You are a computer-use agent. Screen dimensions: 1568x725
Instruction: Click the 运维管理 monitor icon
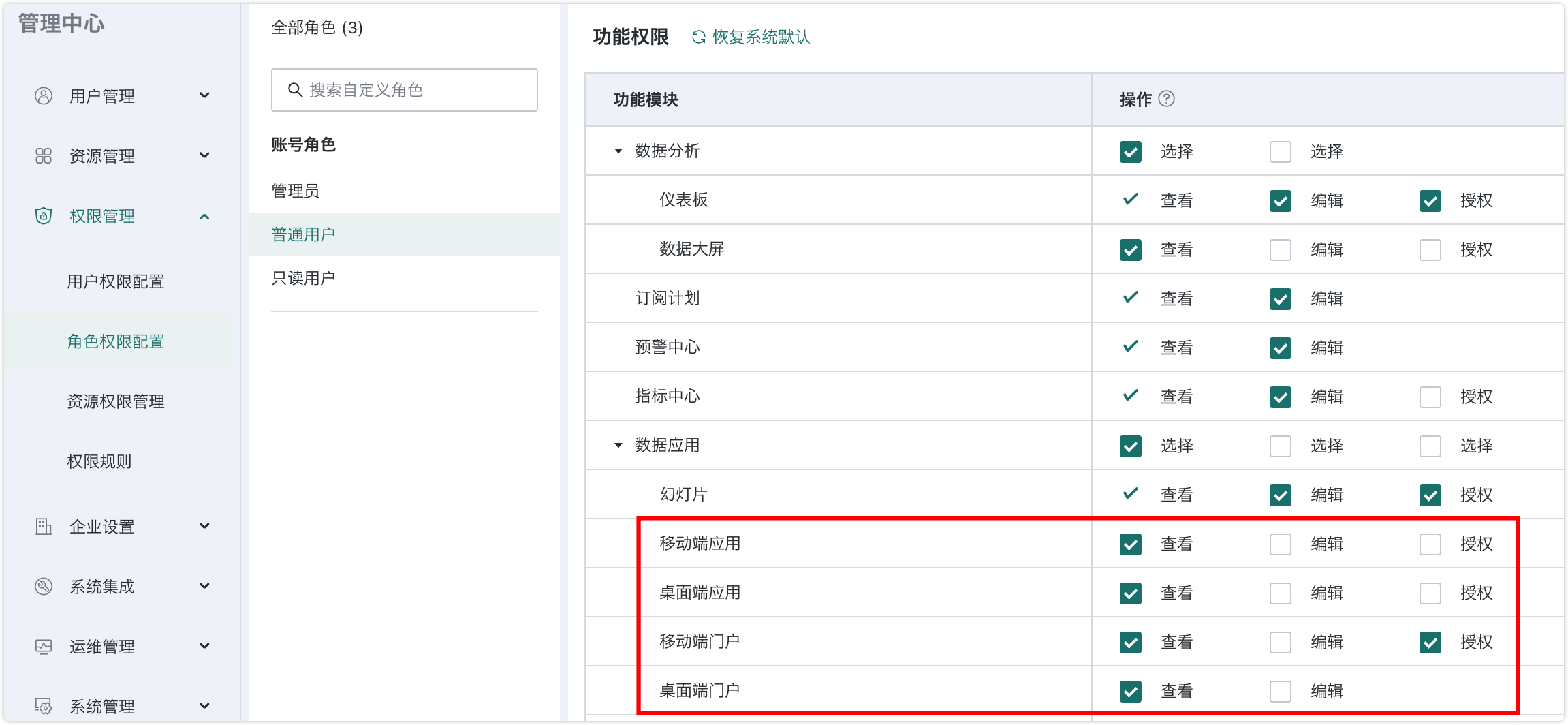(44, 647)
